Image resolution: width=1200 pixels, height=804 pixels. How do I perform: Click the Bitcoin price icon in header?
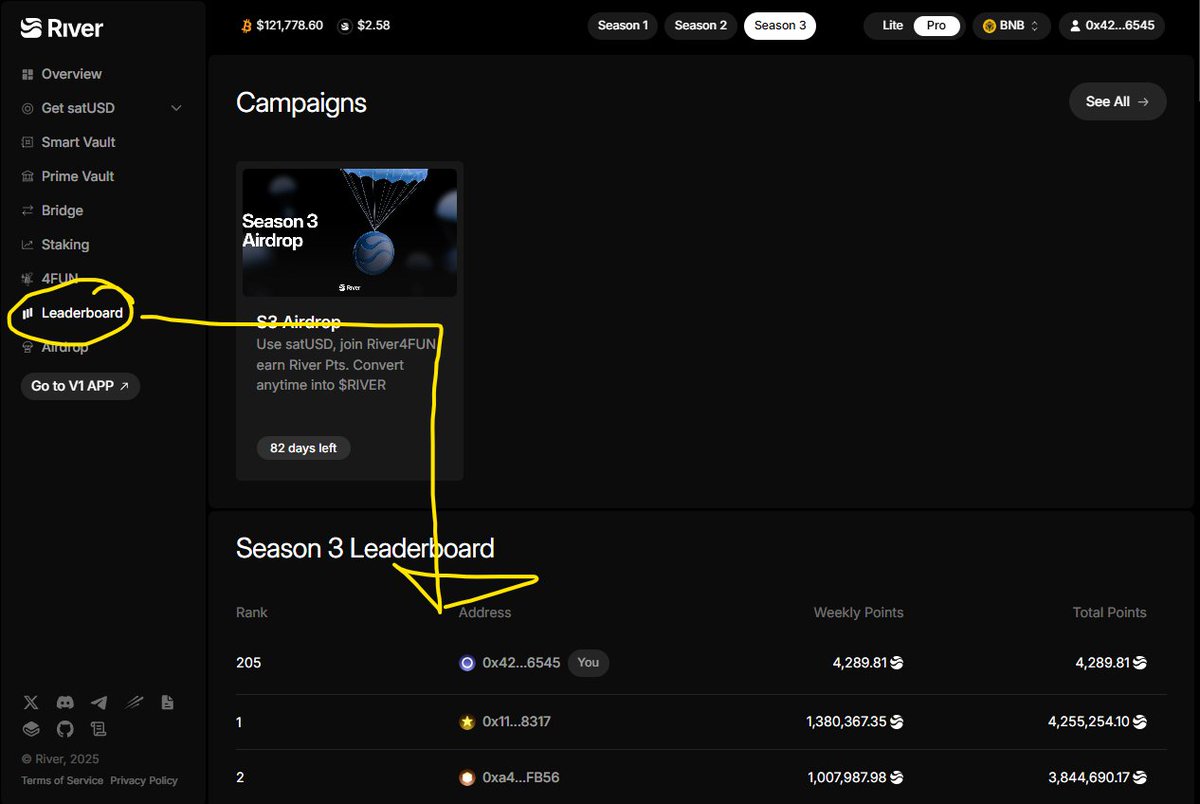tap(247, 26)
